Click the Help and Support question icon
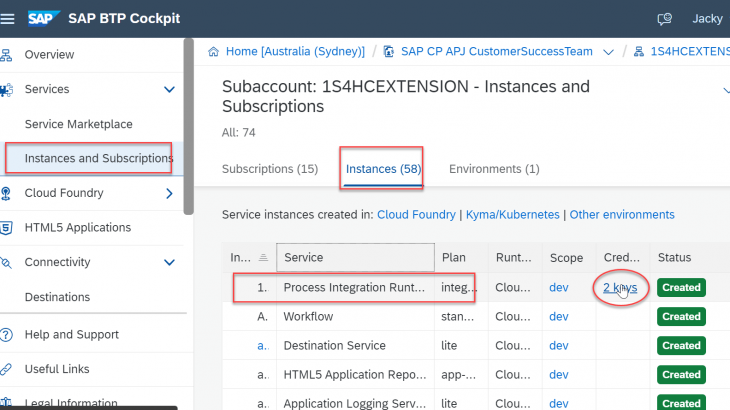The width and height of the screenshot is (730, 410). (6, 335)
